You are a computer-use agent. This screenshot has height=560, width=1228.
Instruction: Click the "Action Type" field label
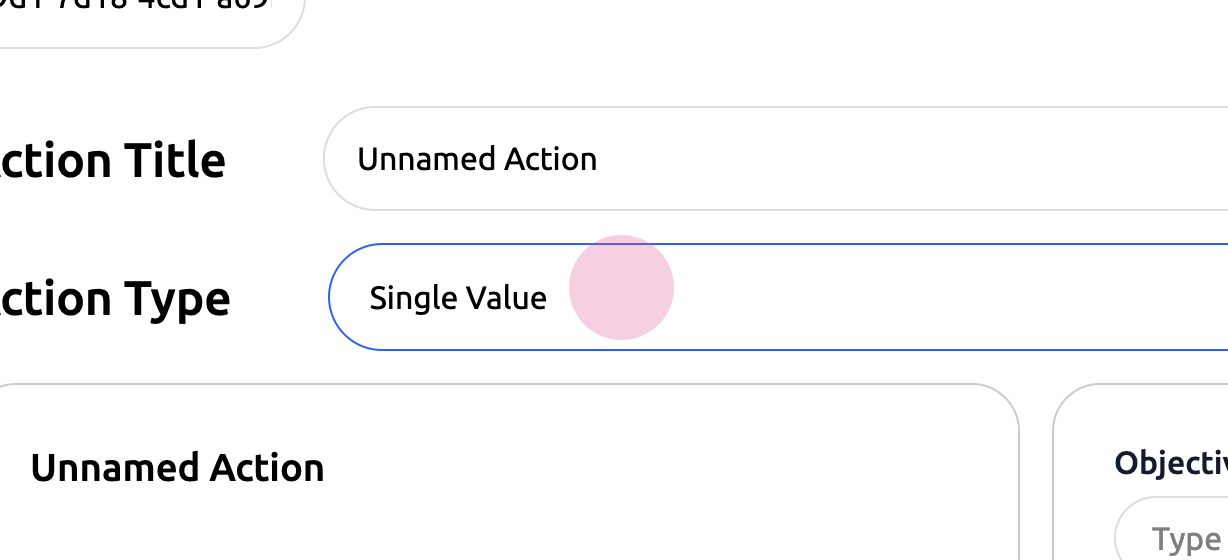coord(115,298)
